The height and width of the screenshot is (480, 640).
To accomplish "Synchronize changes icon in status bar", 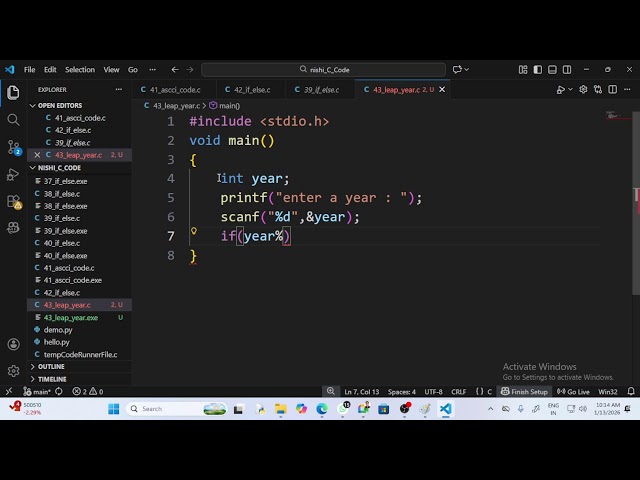I will tap(59, 391).
